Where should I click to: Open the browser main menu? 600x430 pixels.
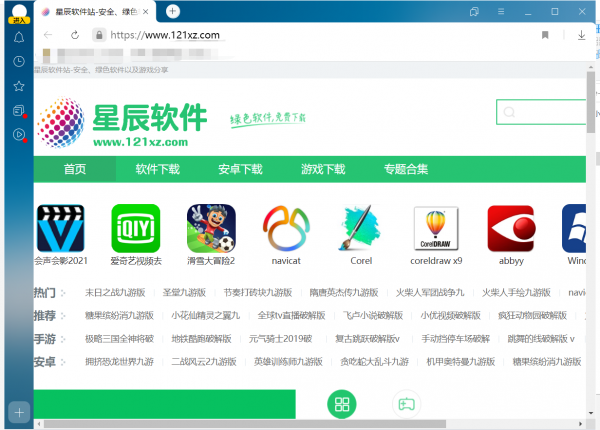tap(501, 12)
